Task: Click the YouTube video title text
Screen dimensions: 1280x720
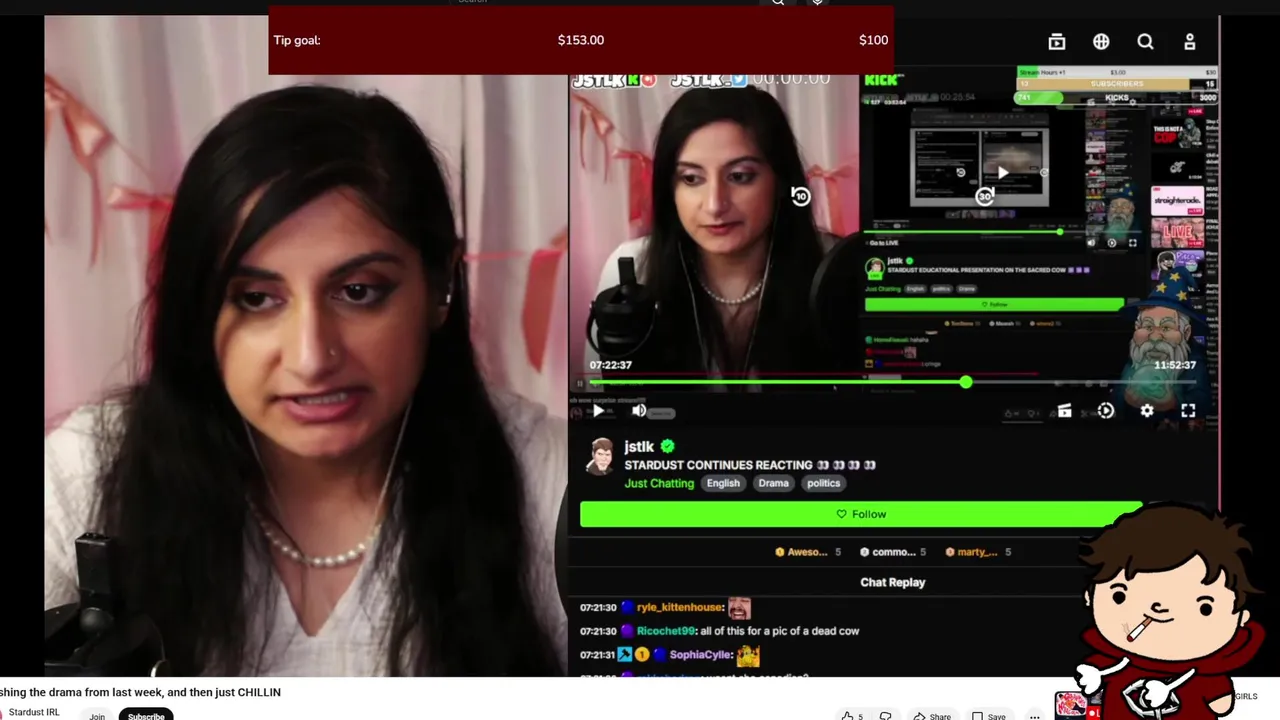Action: (140, 692)
